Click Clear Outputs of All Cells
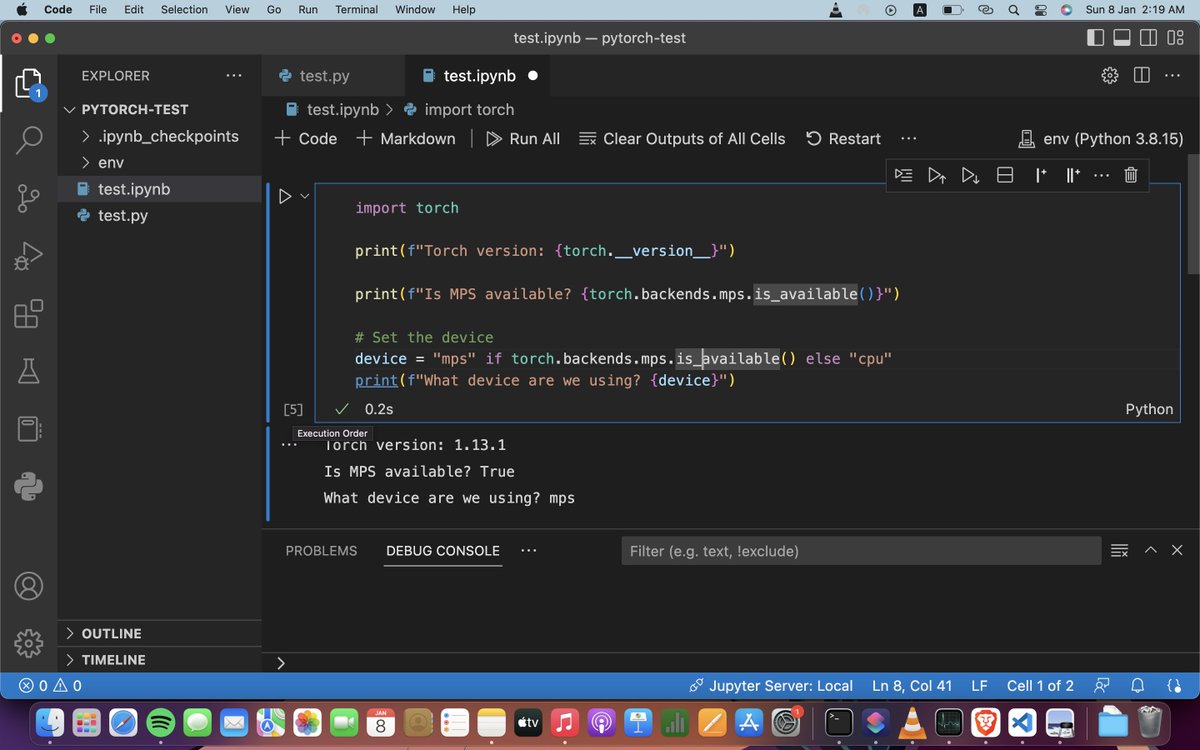Image resolution: width=1200 pixels, height=750 pixels. (682, 139)
